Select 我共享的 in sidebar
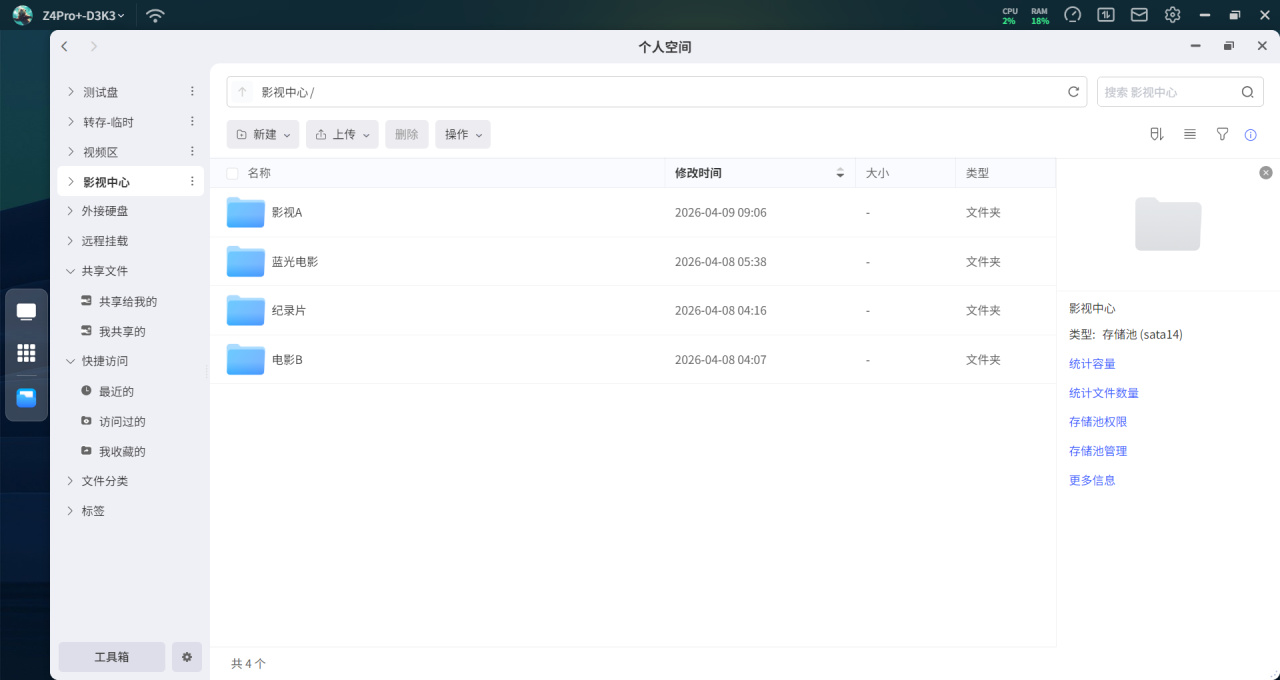 point(122,331)
